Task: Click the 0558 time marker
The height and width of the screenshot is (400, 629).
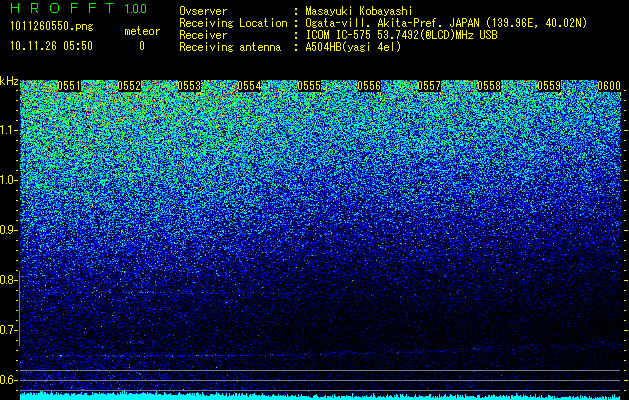Action: click(489, 86)
